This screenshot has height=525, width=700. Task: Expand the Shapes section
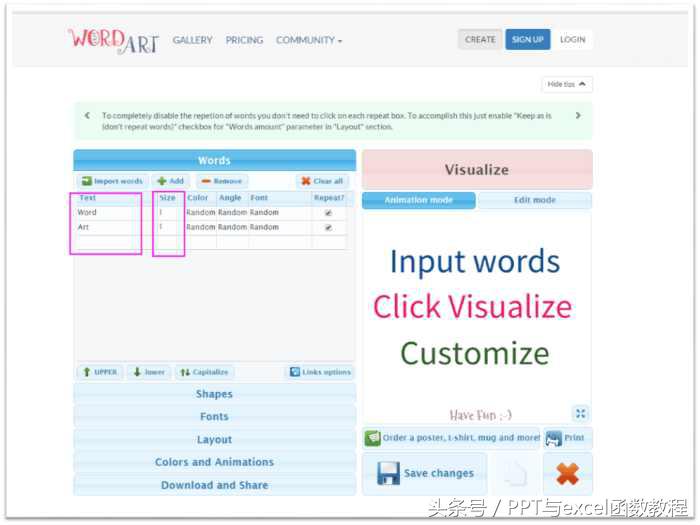click(214, 394)
